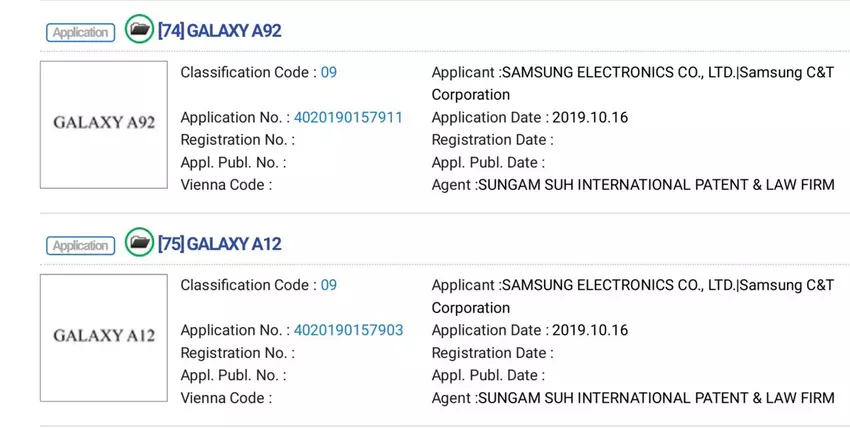The image size is (850, 429).
Task: Open the [75] GALAXY A12 title link
Action: tap(219, 244)
